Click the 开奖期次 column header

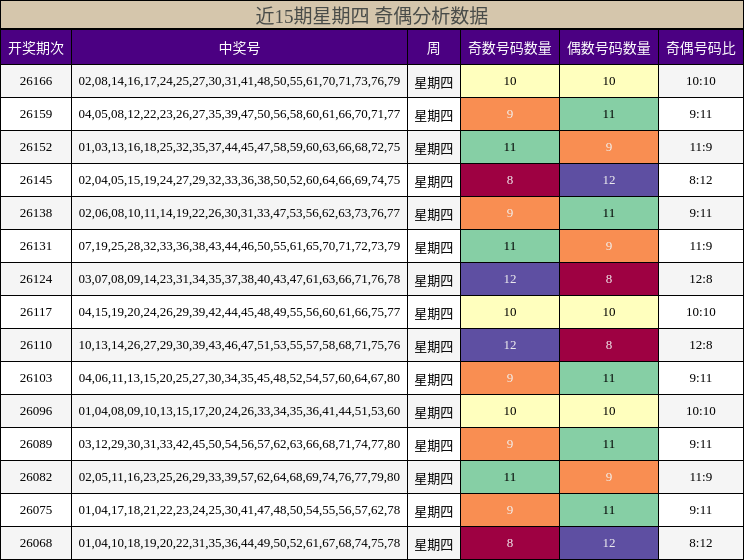click(x=36, y=48)
